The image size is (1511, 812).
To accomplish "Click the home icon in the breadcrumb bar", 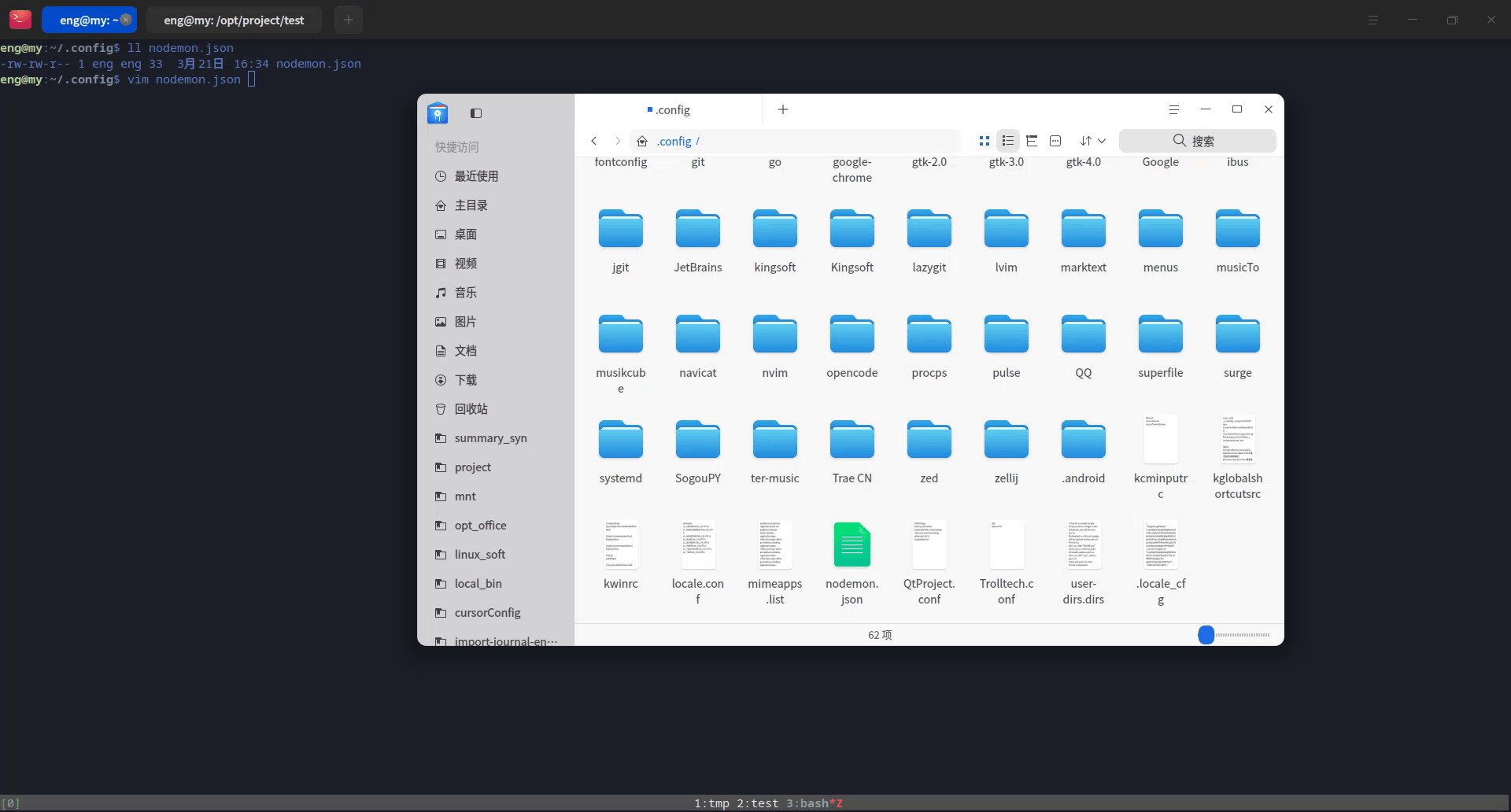I will 641,141.
